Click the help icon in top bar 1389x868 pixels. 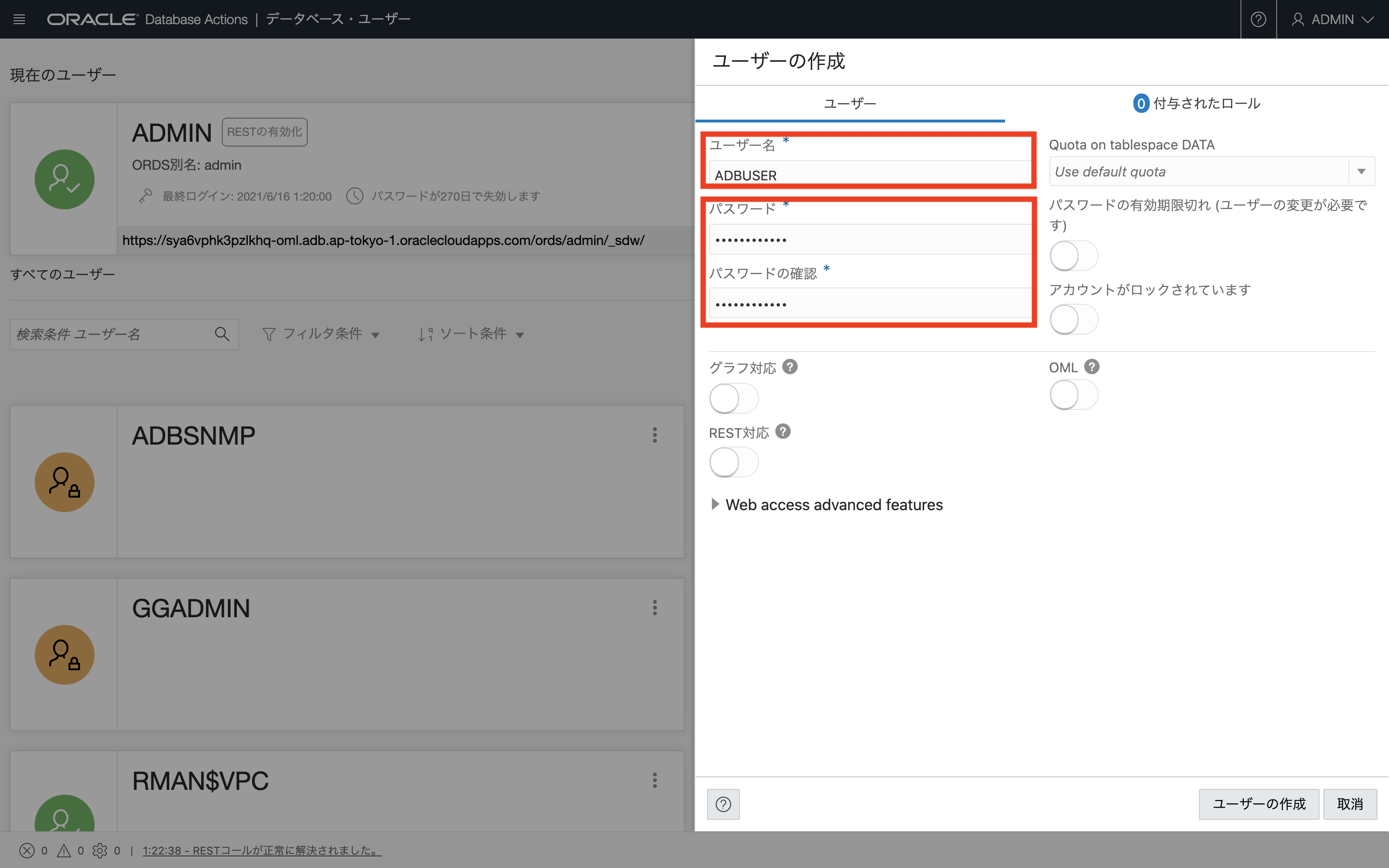pyautogui.click(x=1257, y=19)
